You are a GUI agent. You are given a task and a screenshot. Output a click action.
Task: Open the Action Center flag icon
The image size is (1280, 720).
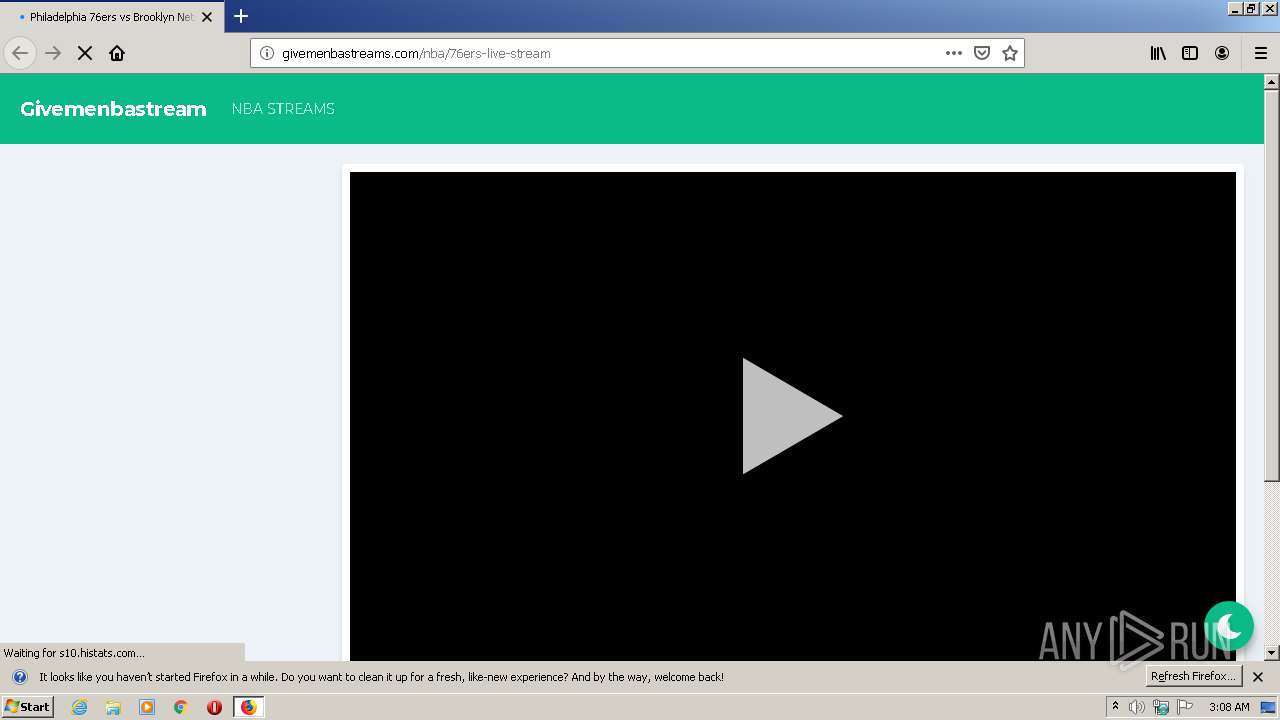point(1185,707)
